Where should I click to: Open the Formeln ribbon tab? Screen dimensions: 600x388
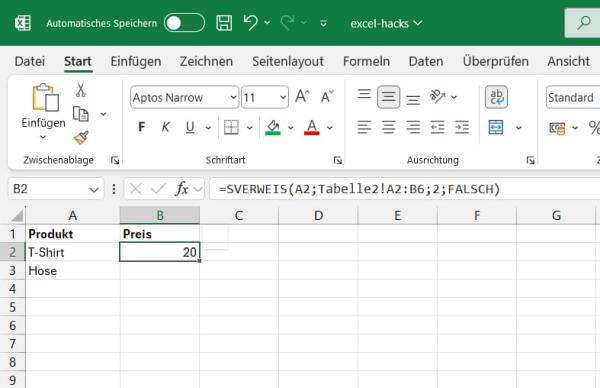click(x=366, y=61)
